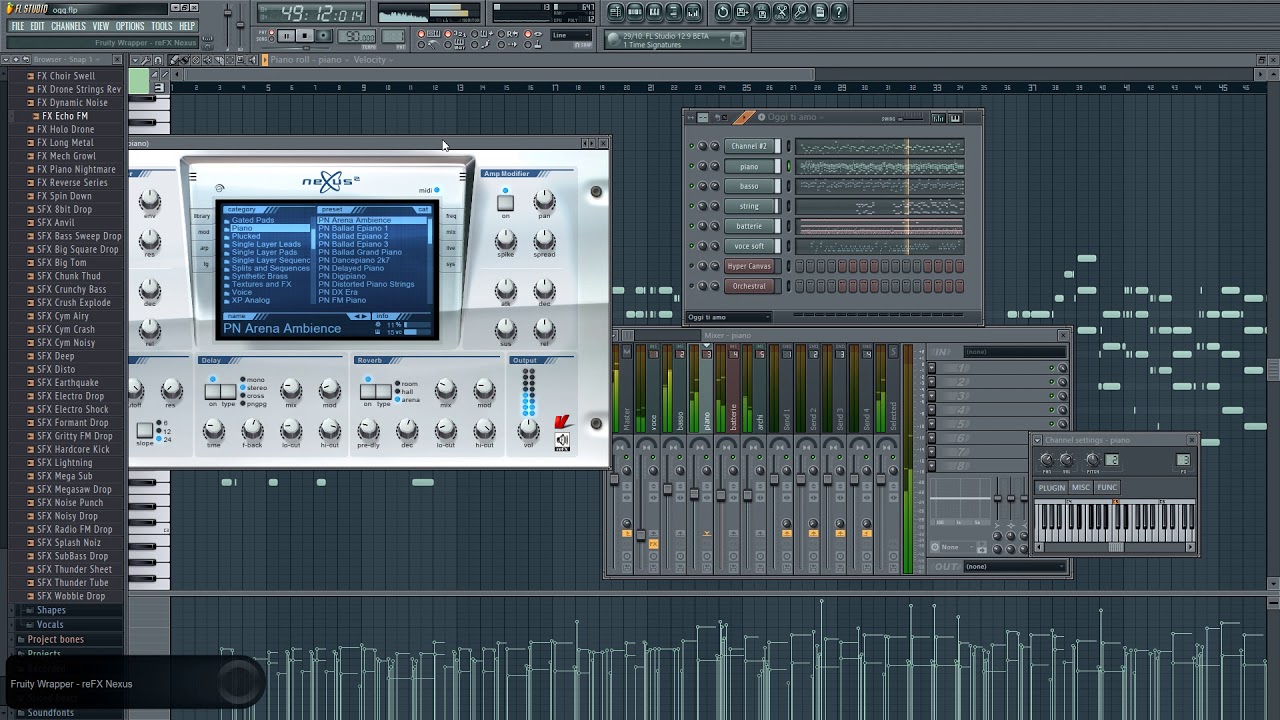Click the transport stop button
Image resolution: width=1280 pixels, height=720 pixels.
point(305,36)
